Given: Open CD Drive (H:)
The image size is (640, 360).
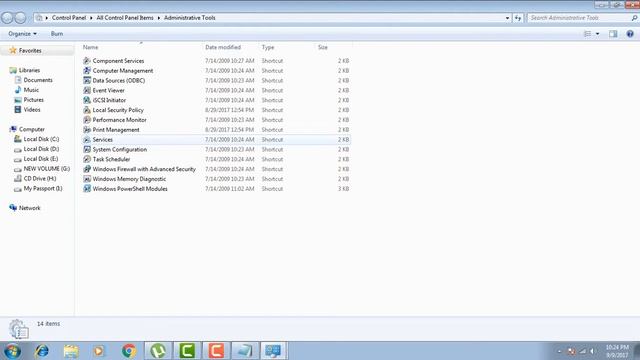Looking at the screenshot, I should pos(40,178).
